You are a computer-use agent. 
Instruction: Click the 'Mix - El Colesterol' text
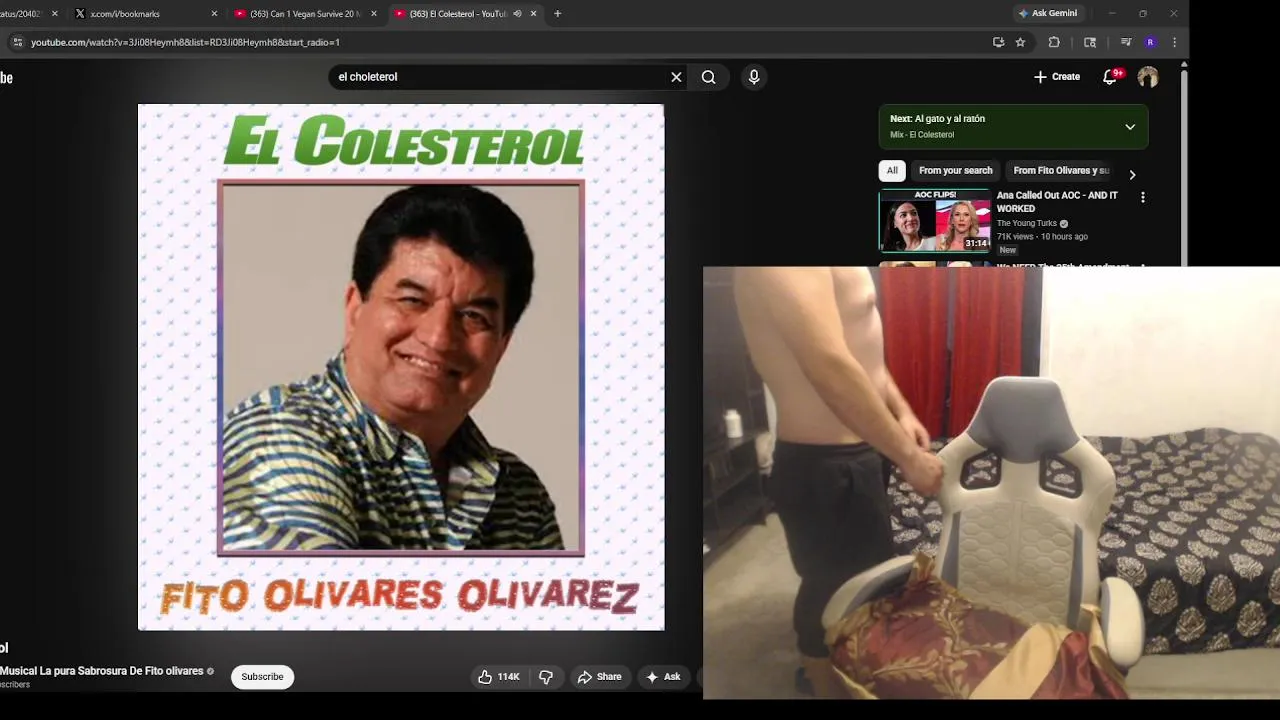click(922, 135)
